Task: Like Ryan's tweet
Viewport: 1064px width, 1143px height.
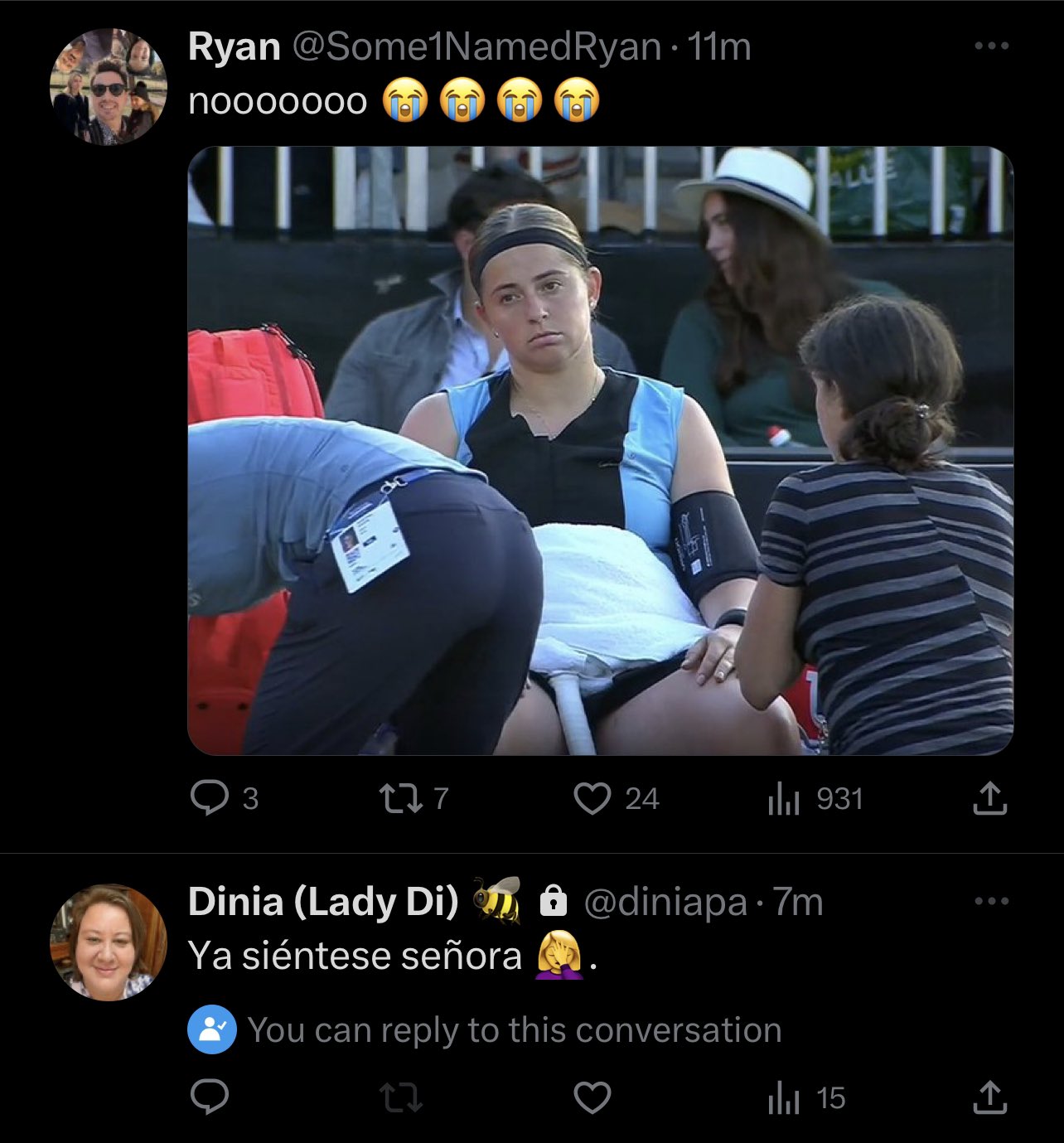Action: [592, 798]
